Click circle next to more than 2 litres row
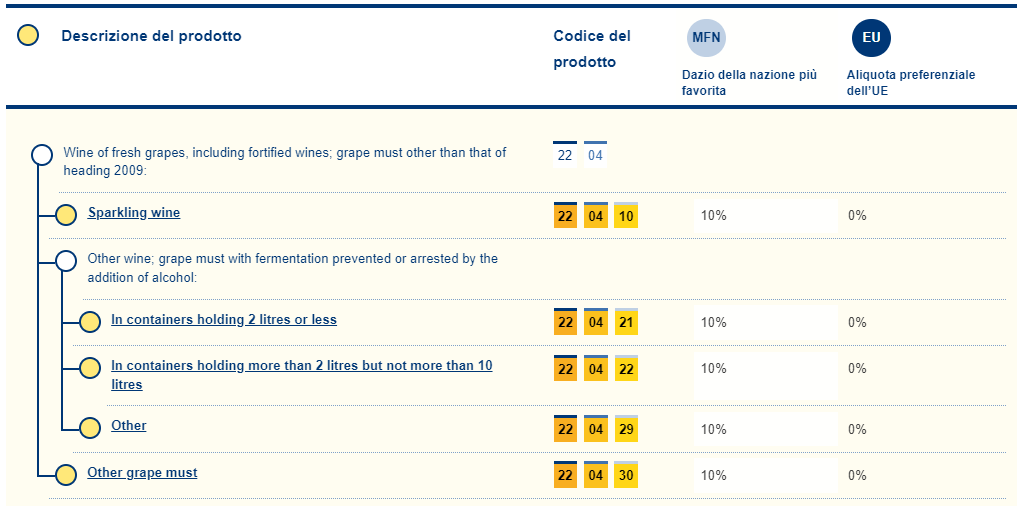The width and height of the screenshot is (1025, 506). [90, 368]
